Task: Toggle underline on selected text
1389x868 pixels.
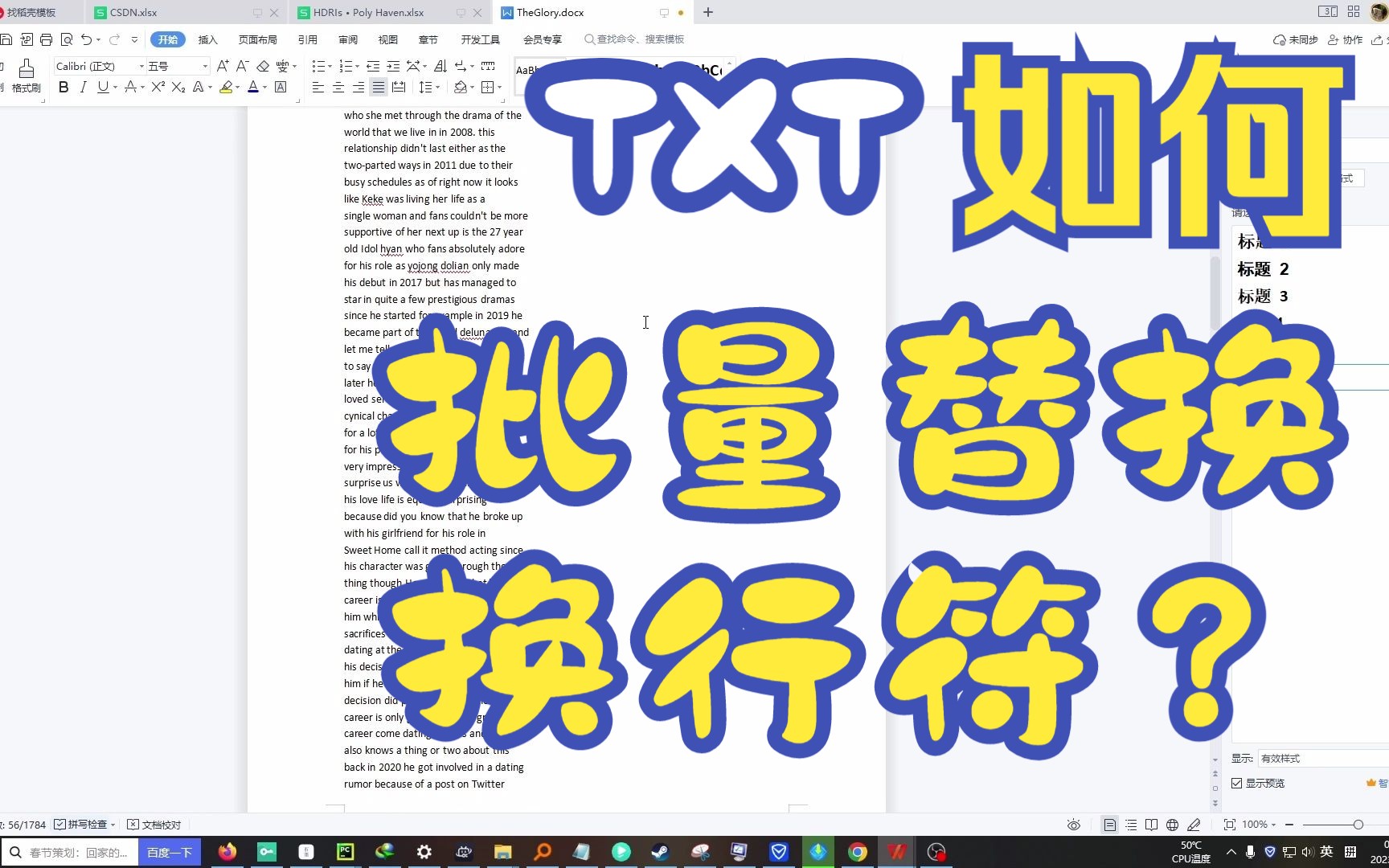Action: pos(102,87)
